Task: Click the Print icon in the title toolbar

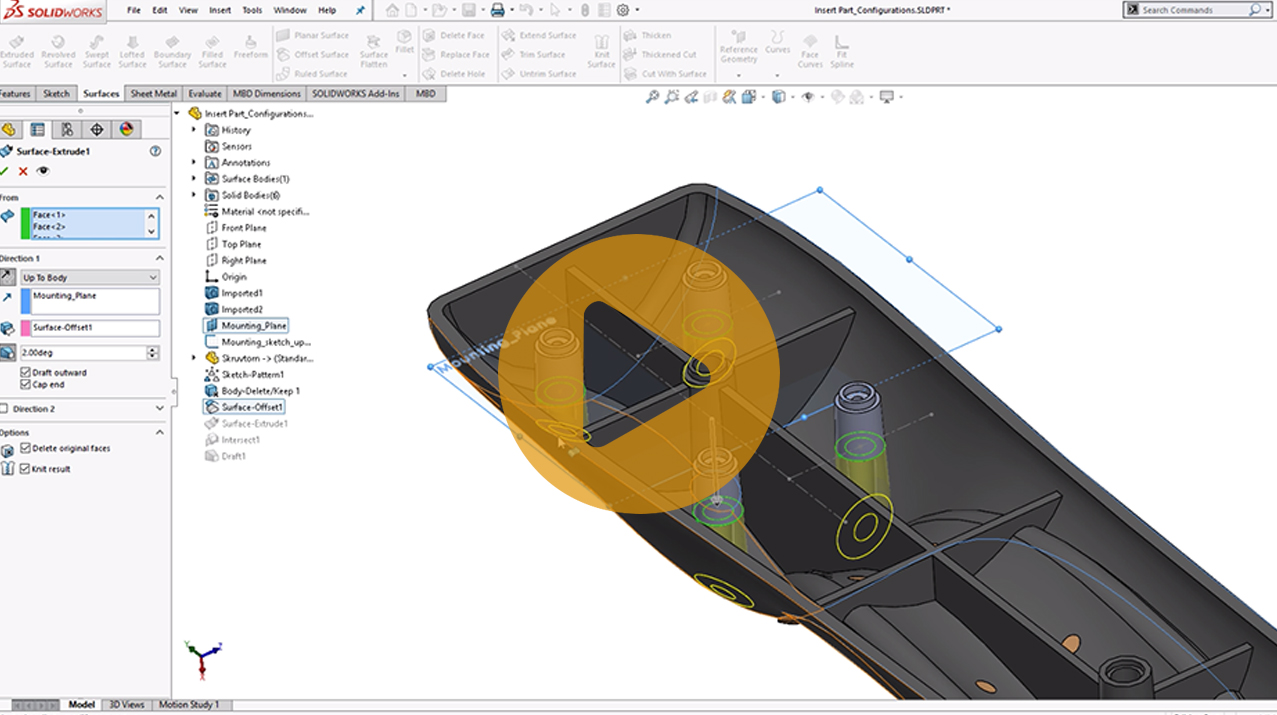Action: [497, 10]
